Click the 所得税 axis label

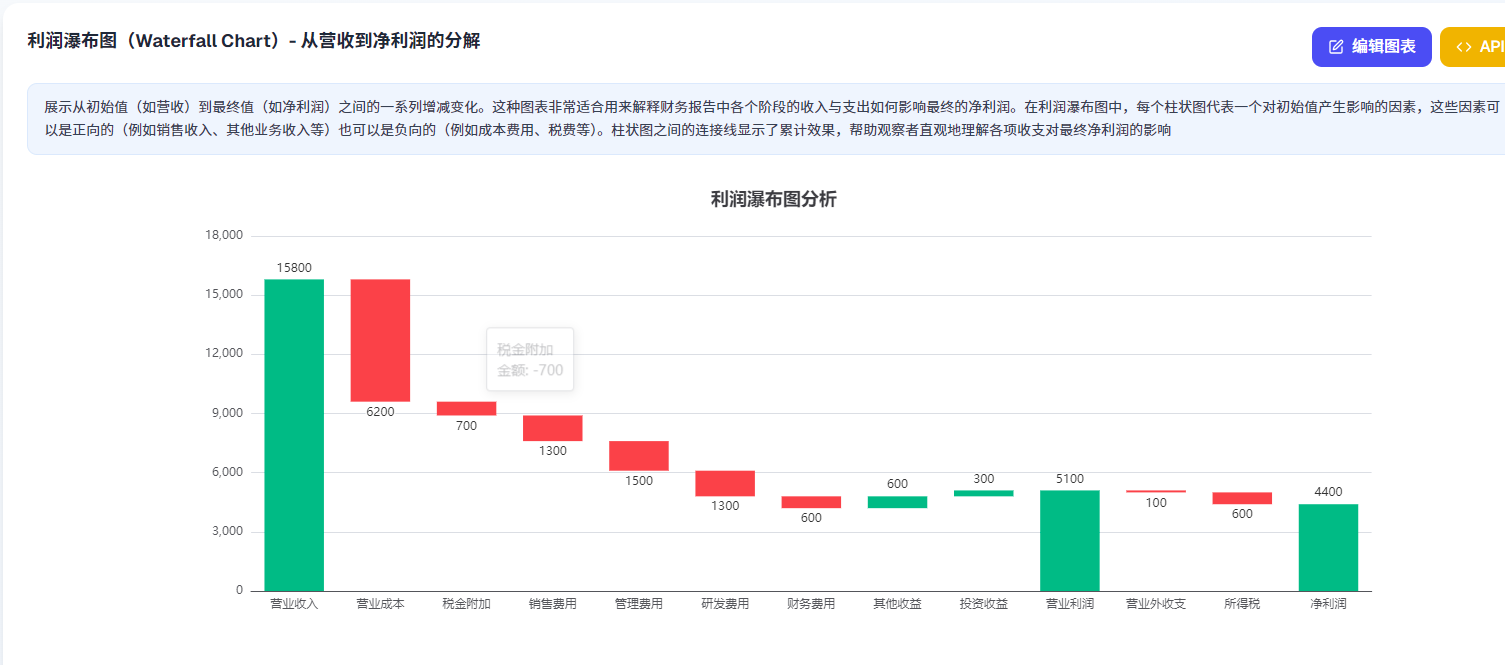tap(1242, 604)
